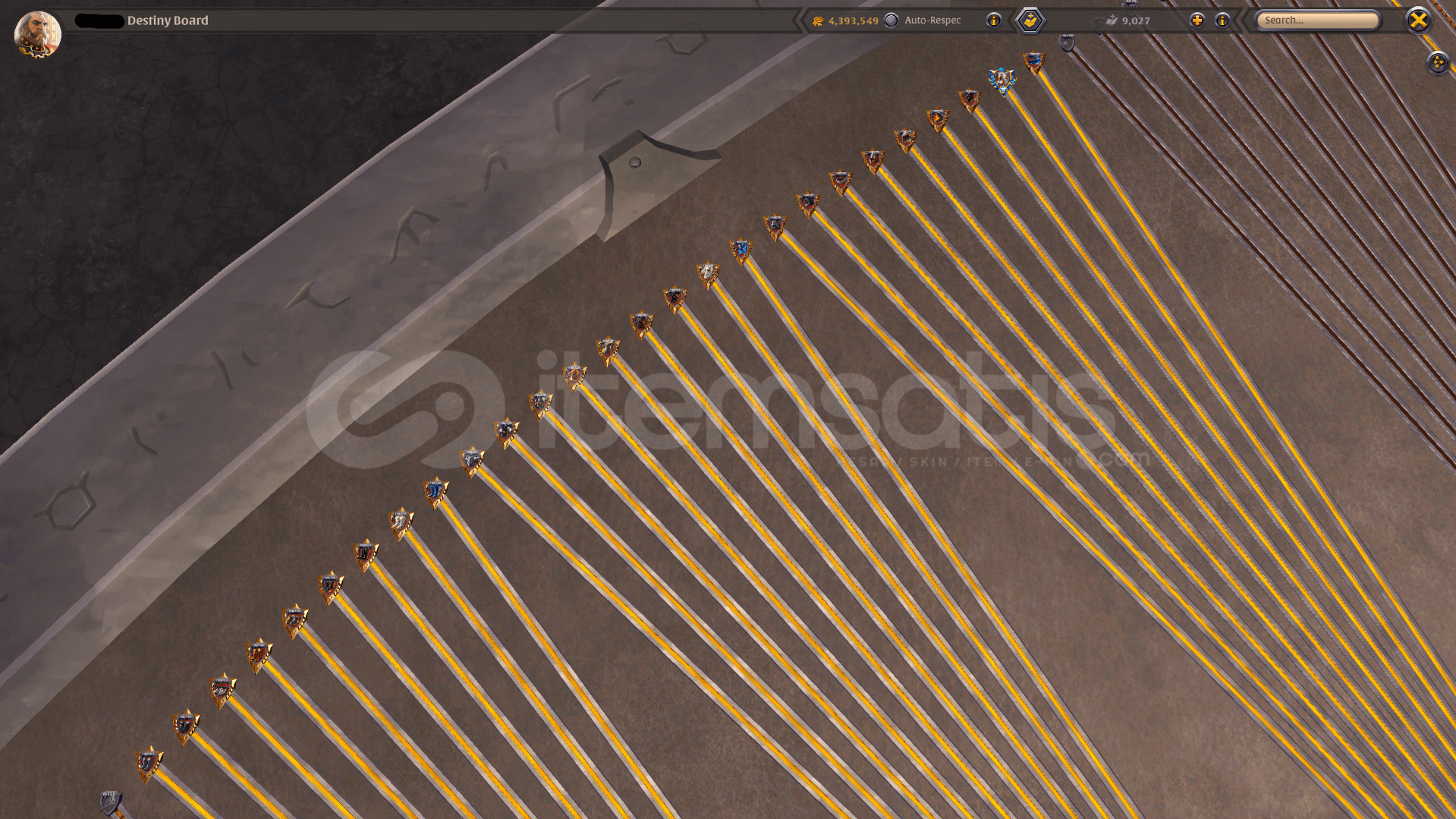This screenshot has width=1456, height=819.
Task: Open the info icon left of Search
Action: tap(1222, 20)
